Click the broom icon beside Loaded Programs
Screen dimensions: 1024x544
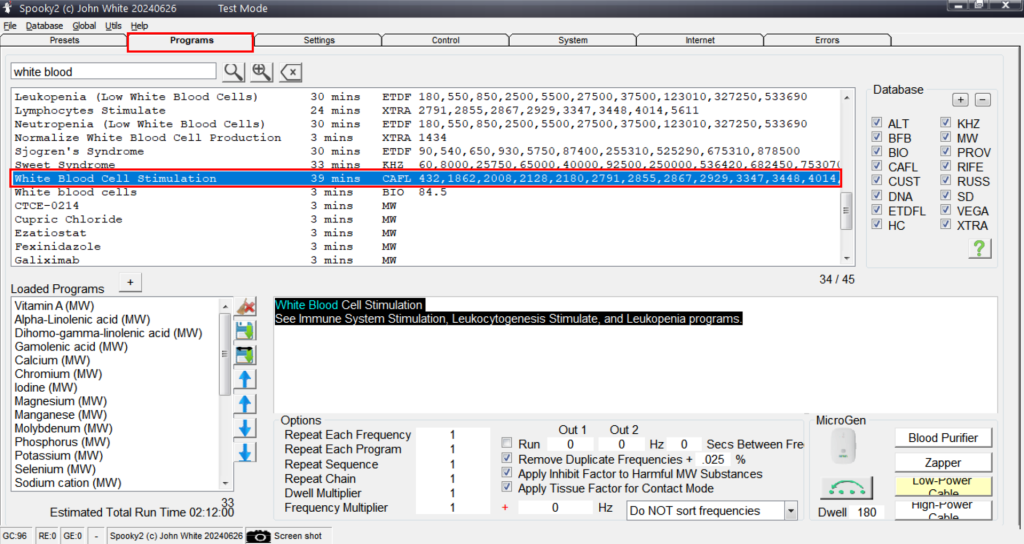coord(245,307)
